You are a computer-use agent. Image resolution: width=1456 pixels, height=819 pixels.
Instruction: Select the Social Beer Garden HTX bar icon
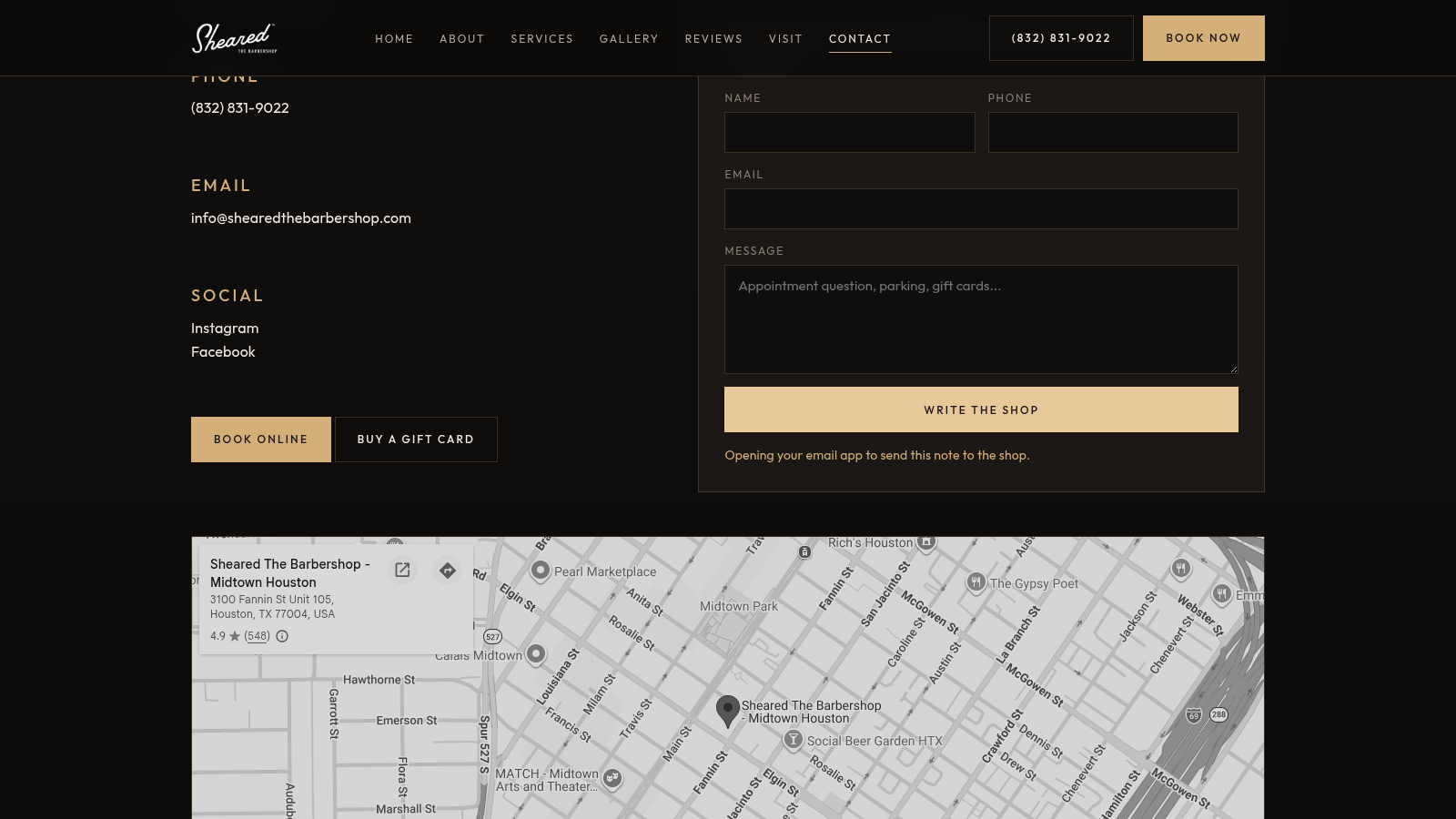tap(794, 740)
